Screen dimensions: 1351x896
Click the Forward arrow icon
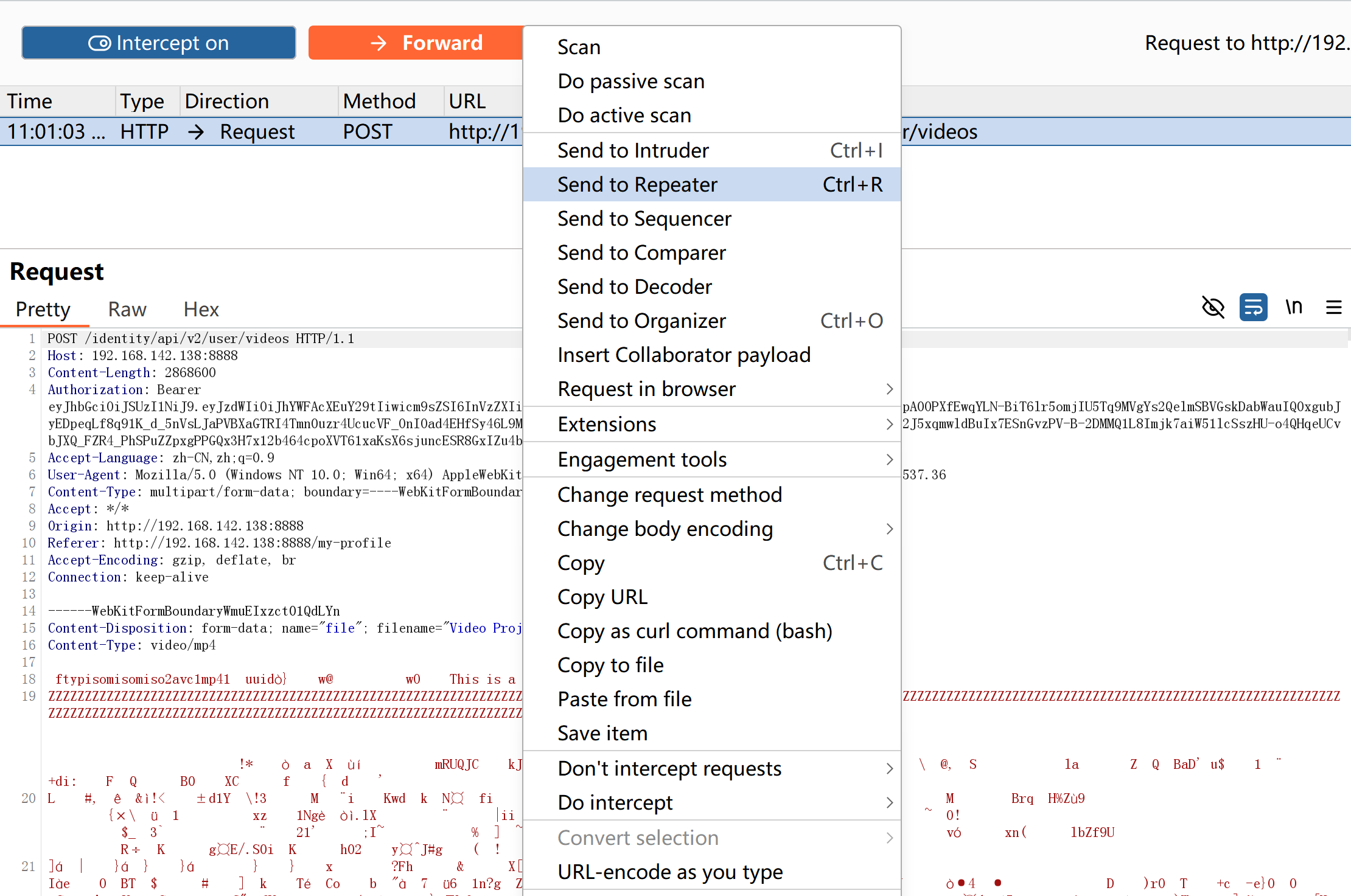(379, 43)
